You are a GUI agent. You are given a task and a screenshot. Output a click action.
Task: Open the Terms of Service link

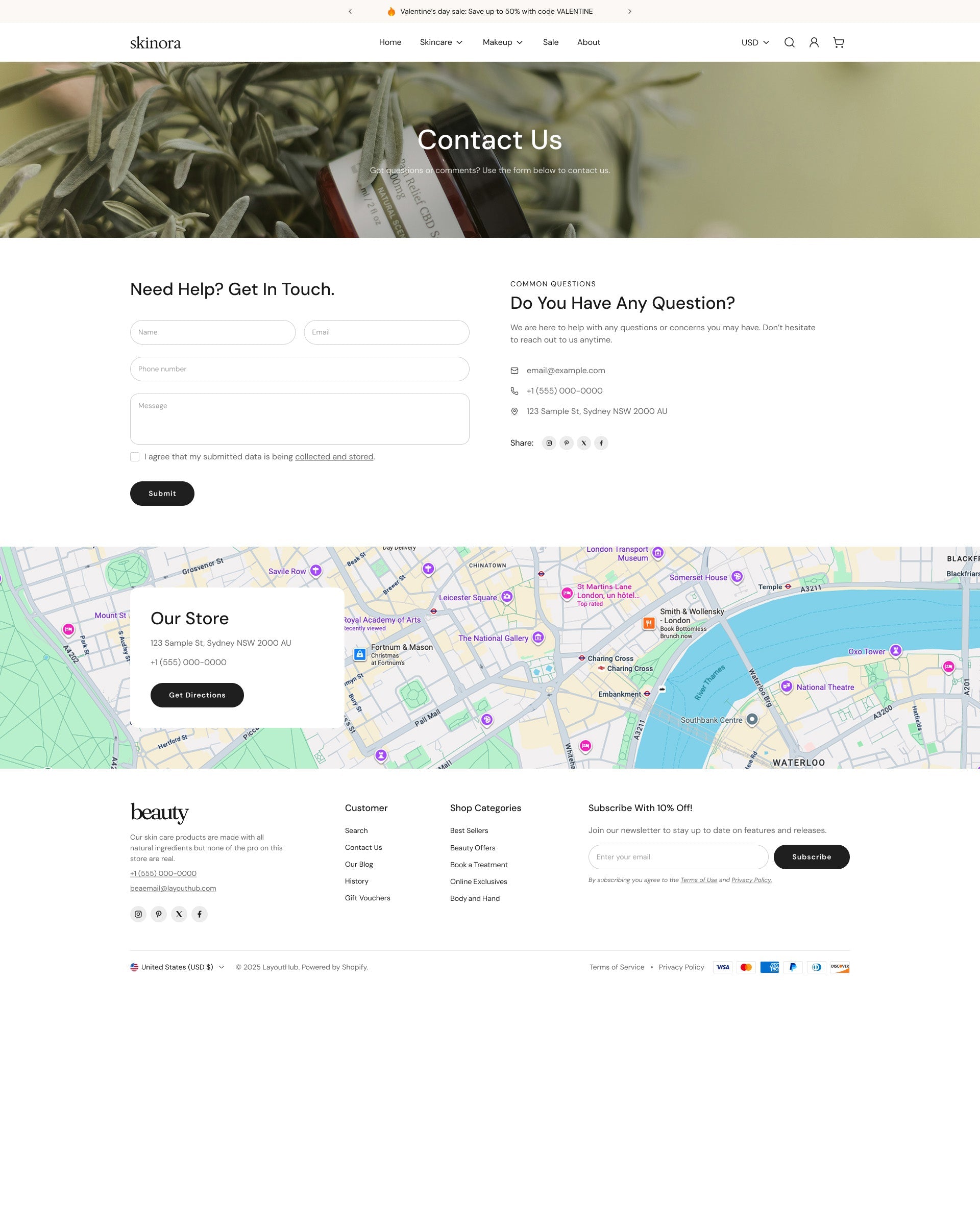tap(617, 967)
